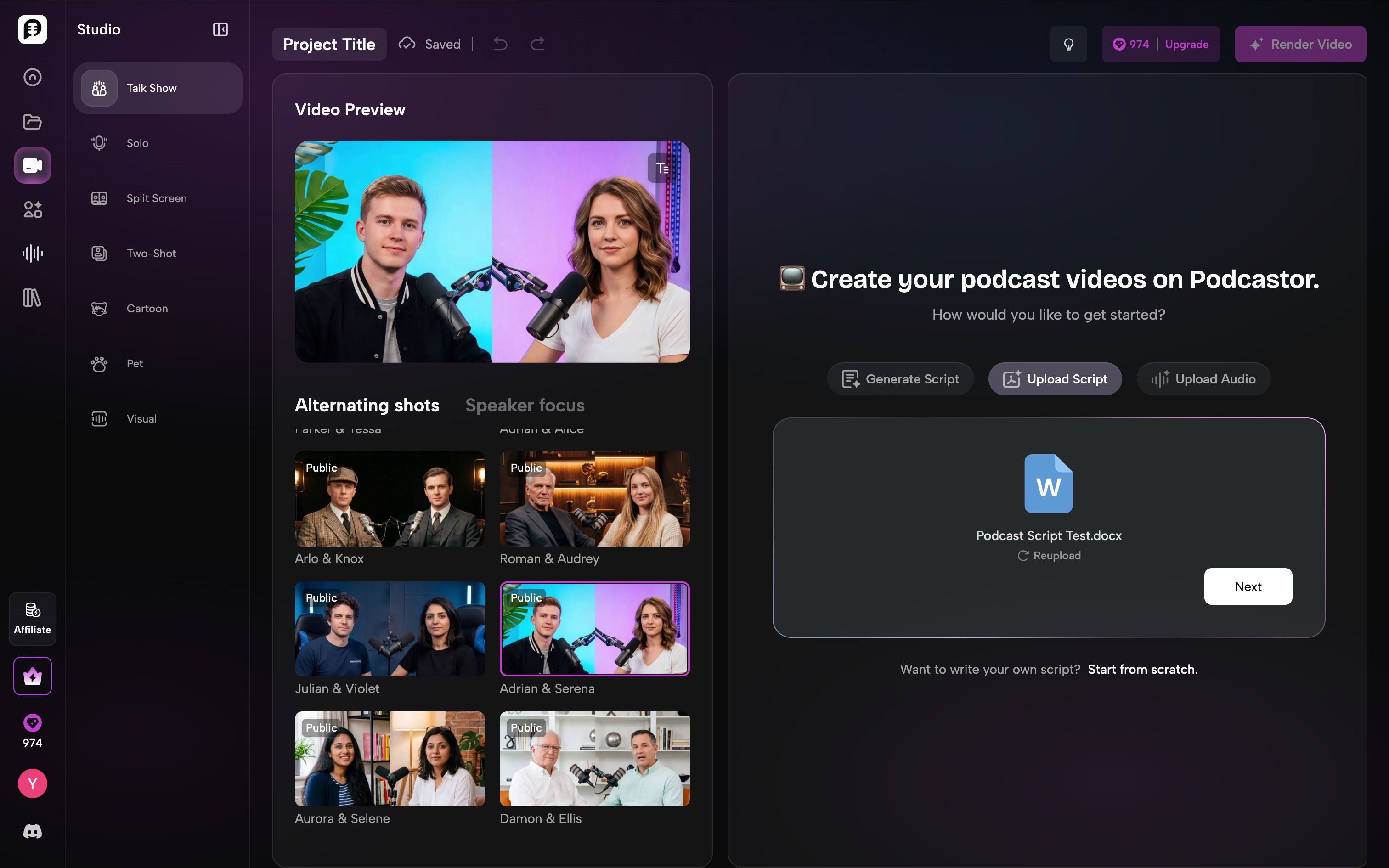Viewport: 1389px width, 868px height.
Task: Click the Podcastor logo icon
Action: click(32, 29)
